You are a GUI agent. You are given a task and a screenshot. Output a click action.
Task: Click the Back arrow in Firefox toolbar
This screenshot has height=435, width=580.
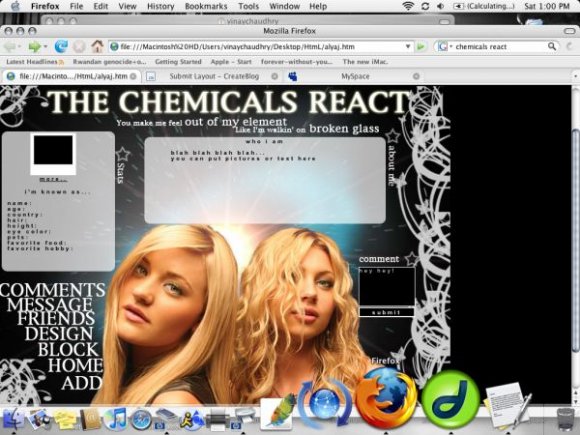tap(10, 47)
